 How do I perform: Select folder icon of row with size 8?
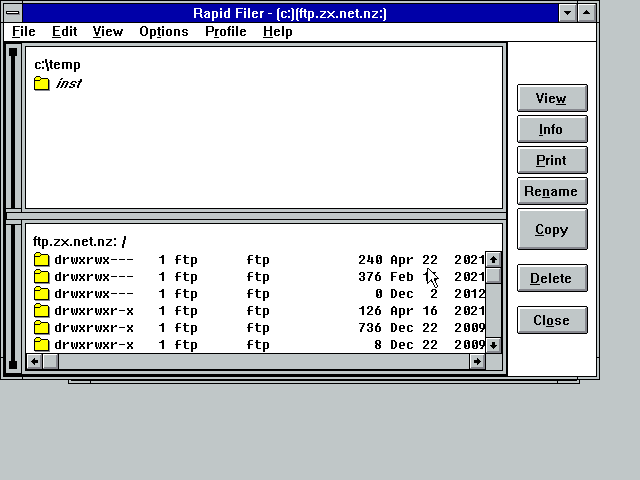[x=41, y=345]
